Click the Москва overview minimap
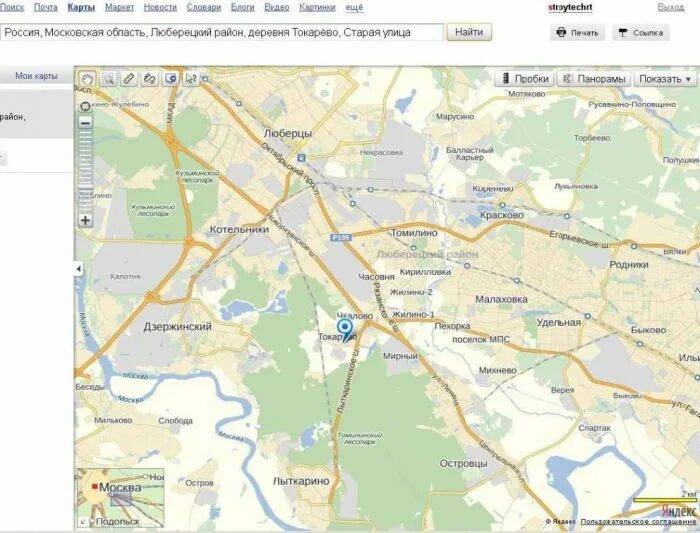This screenshot has width=700, height=533. click(x=121, y=498)
